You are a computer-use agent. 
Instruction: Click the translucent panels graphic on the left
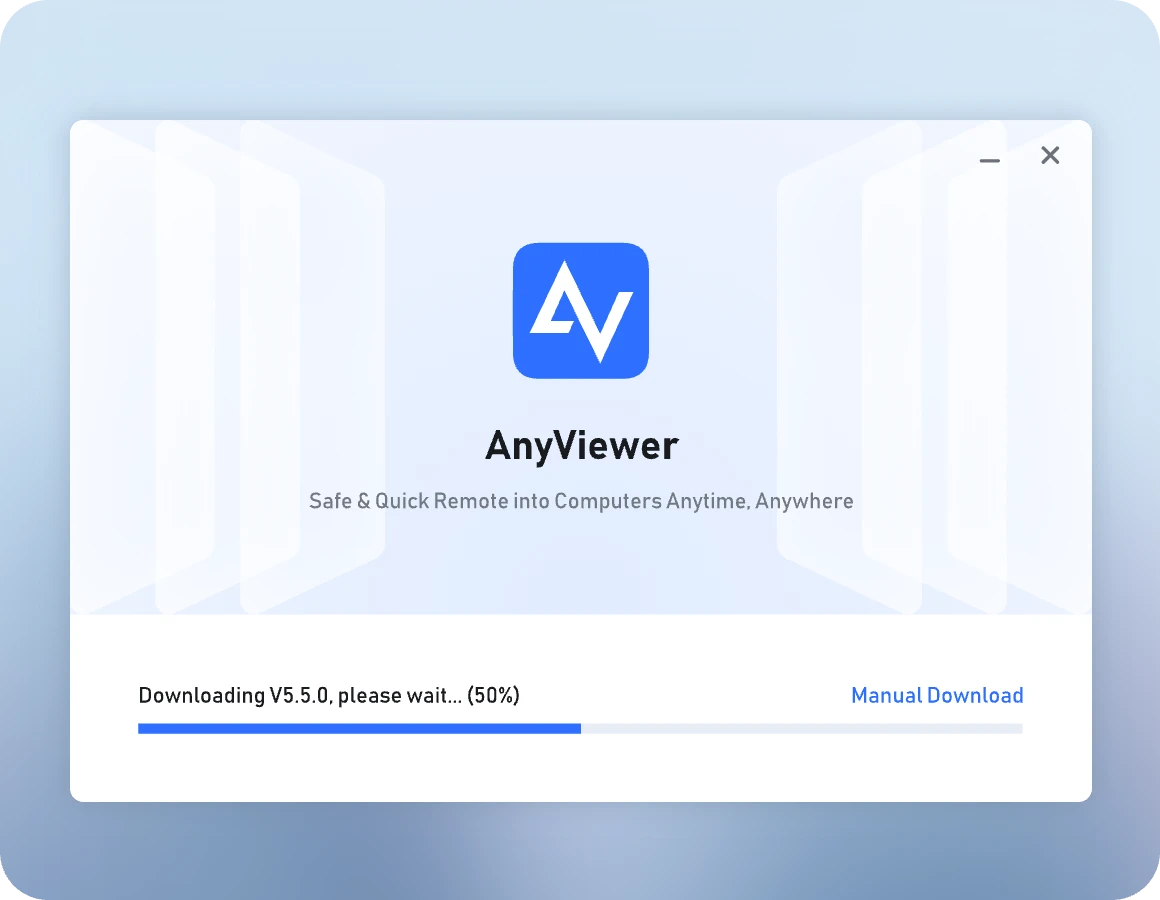point(229,366)
